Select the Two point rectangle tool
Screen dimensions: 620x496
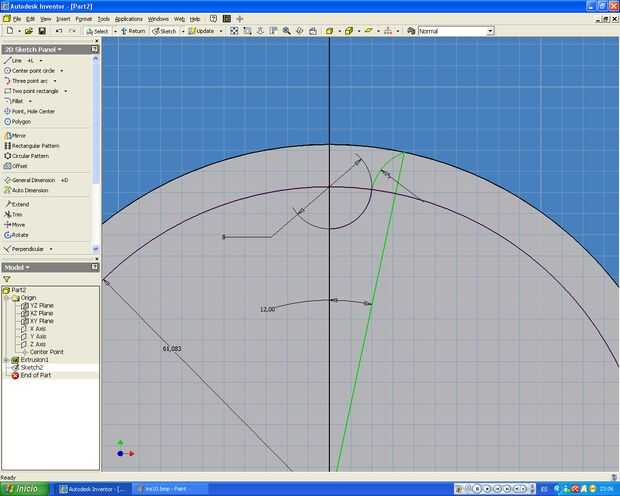point(31,91)
